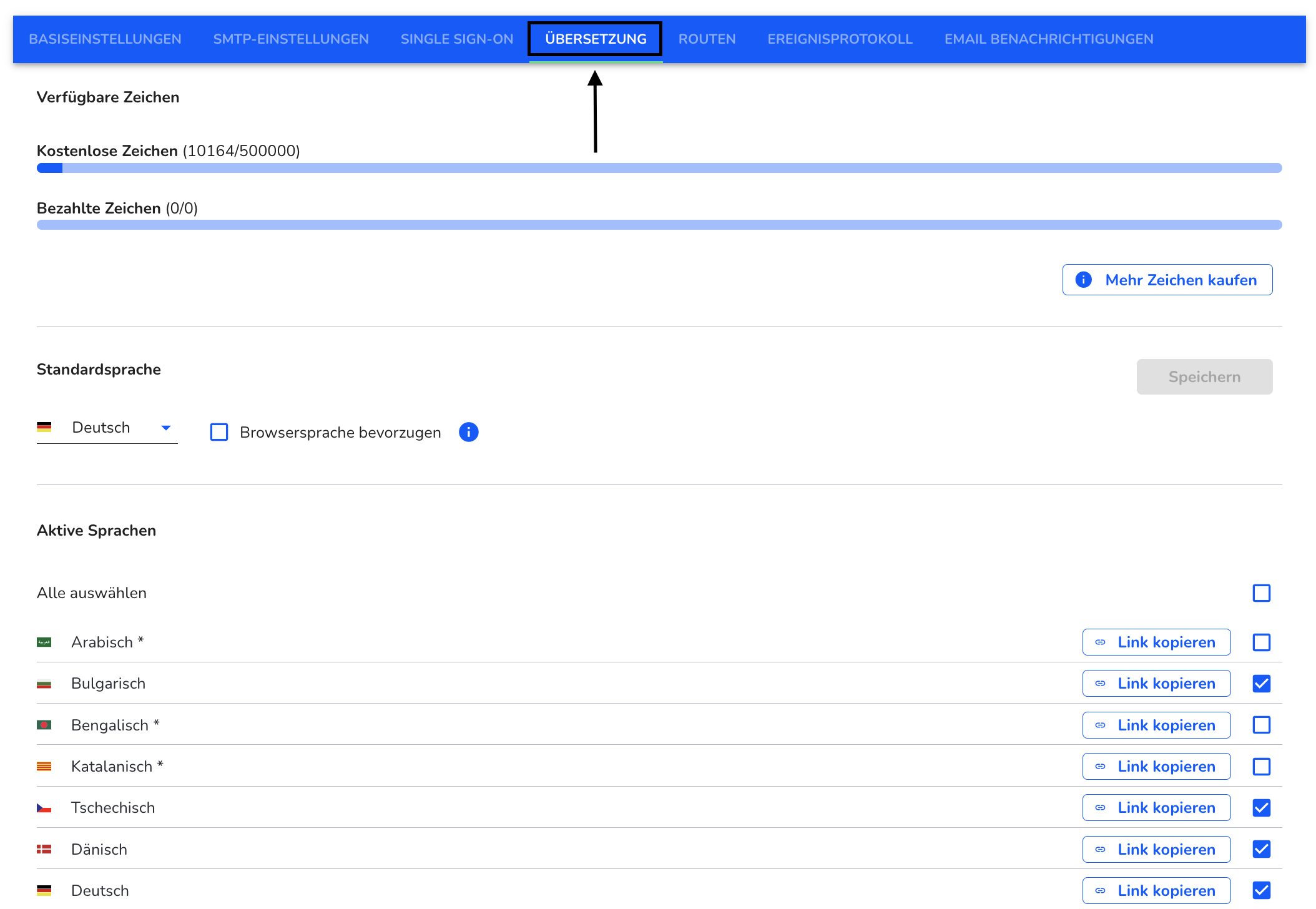Open Email Benachrichtigungen tab

[x=1049, y=39]
